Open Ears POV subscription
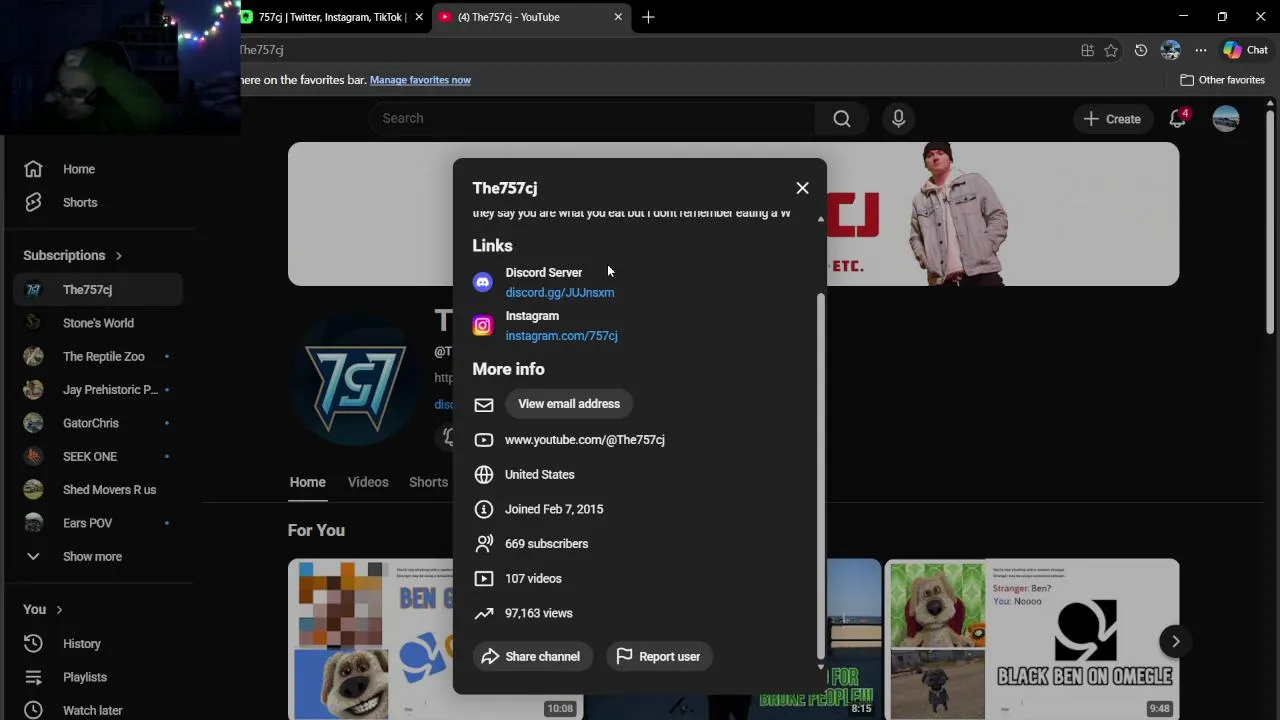 pyautogui.click(x=98, y=523)
